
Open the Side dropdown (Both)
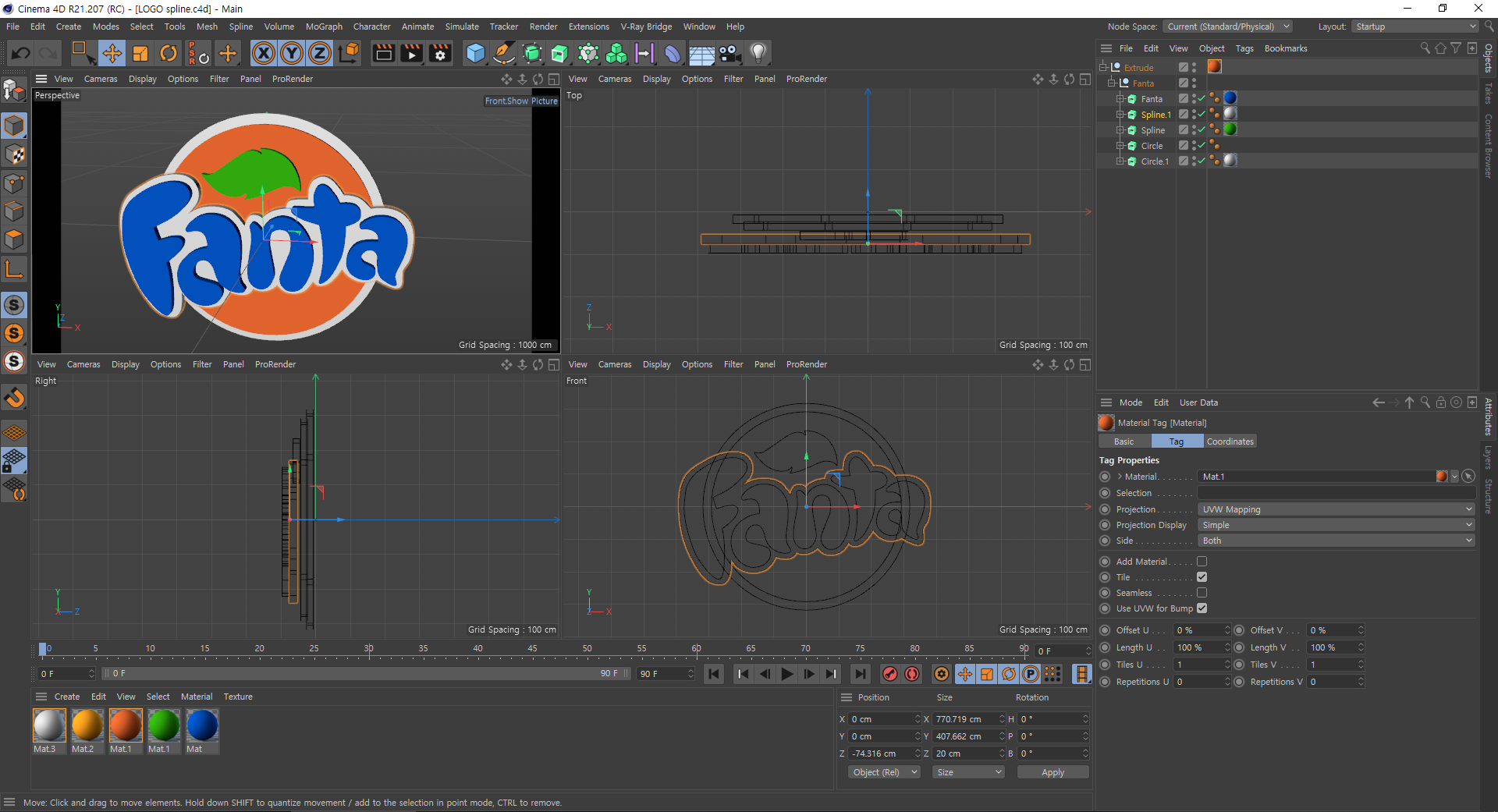pyautogui.click(x=1336, y=541)
